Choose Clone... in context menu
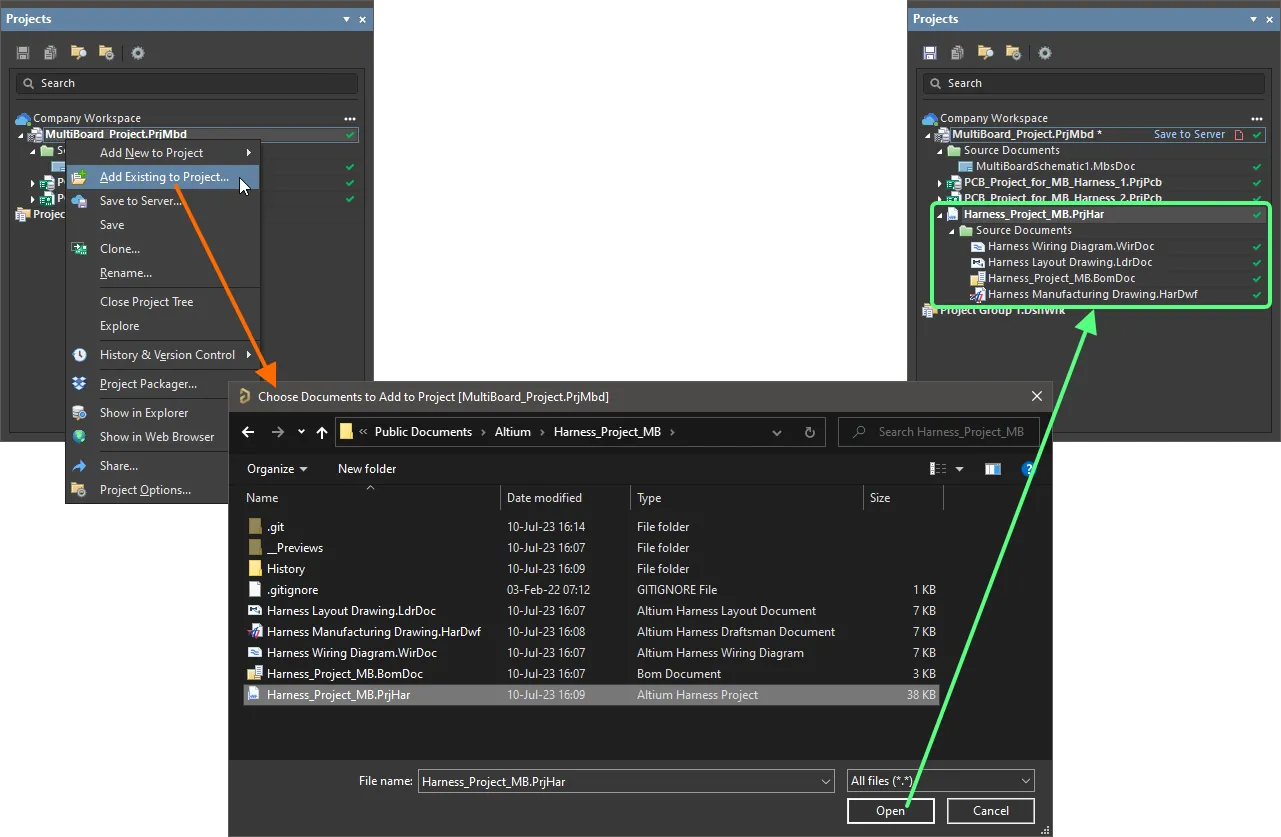1281x837 pixels. [163, 249]
